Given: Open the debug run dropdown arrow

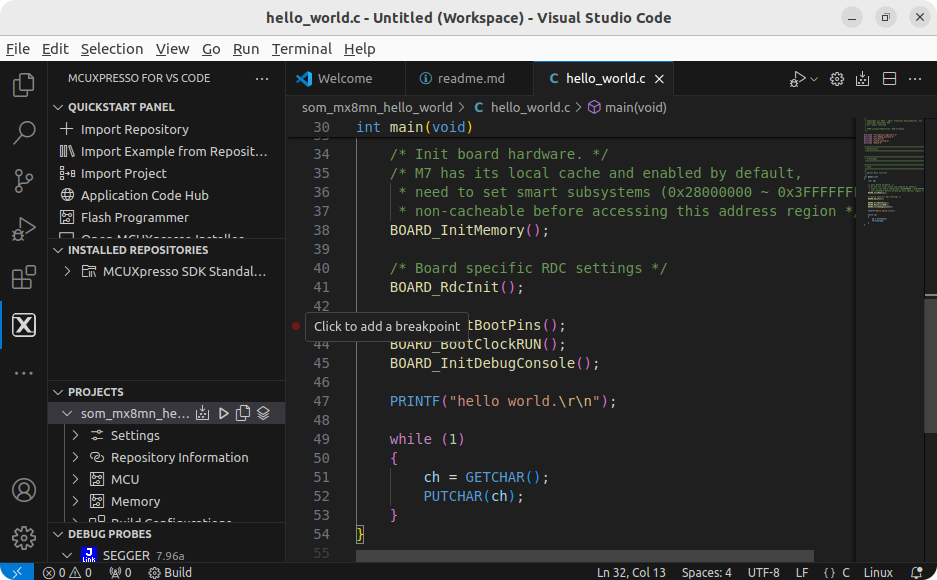Looking at the screenshot, I should pyautogui.click(x=814, y=79).
